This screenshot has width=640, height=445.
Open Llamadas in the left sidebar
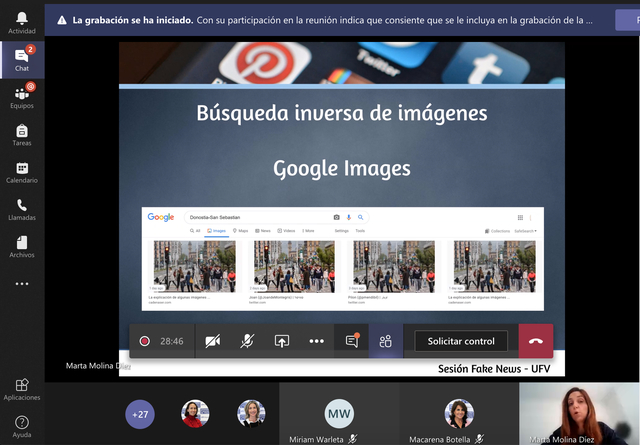(22, 209)
